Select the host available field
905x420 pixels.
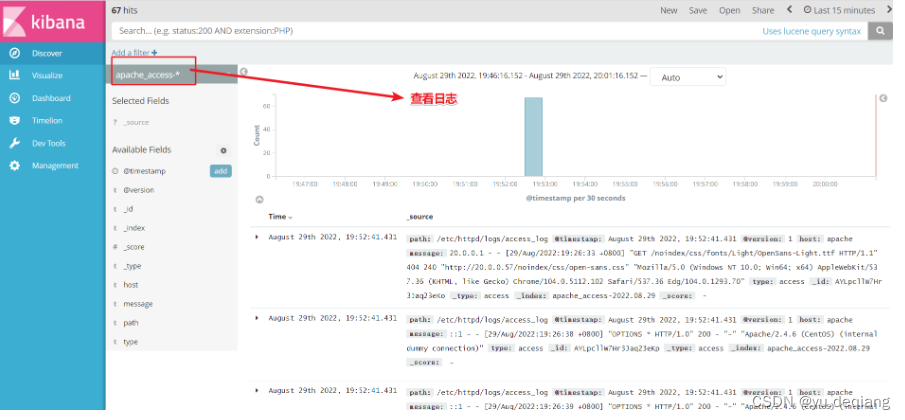(x=130, y=285)
